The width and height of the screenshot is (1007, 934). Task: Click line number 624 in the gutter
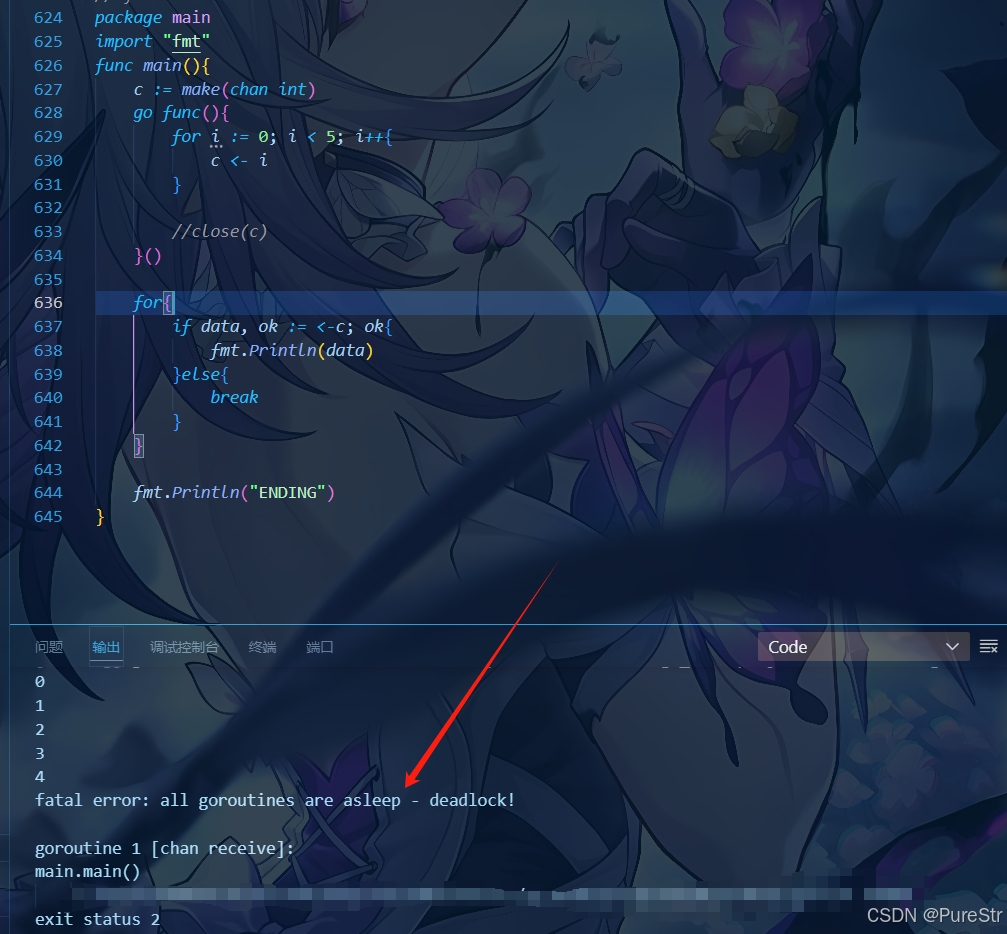pos(48,17)
